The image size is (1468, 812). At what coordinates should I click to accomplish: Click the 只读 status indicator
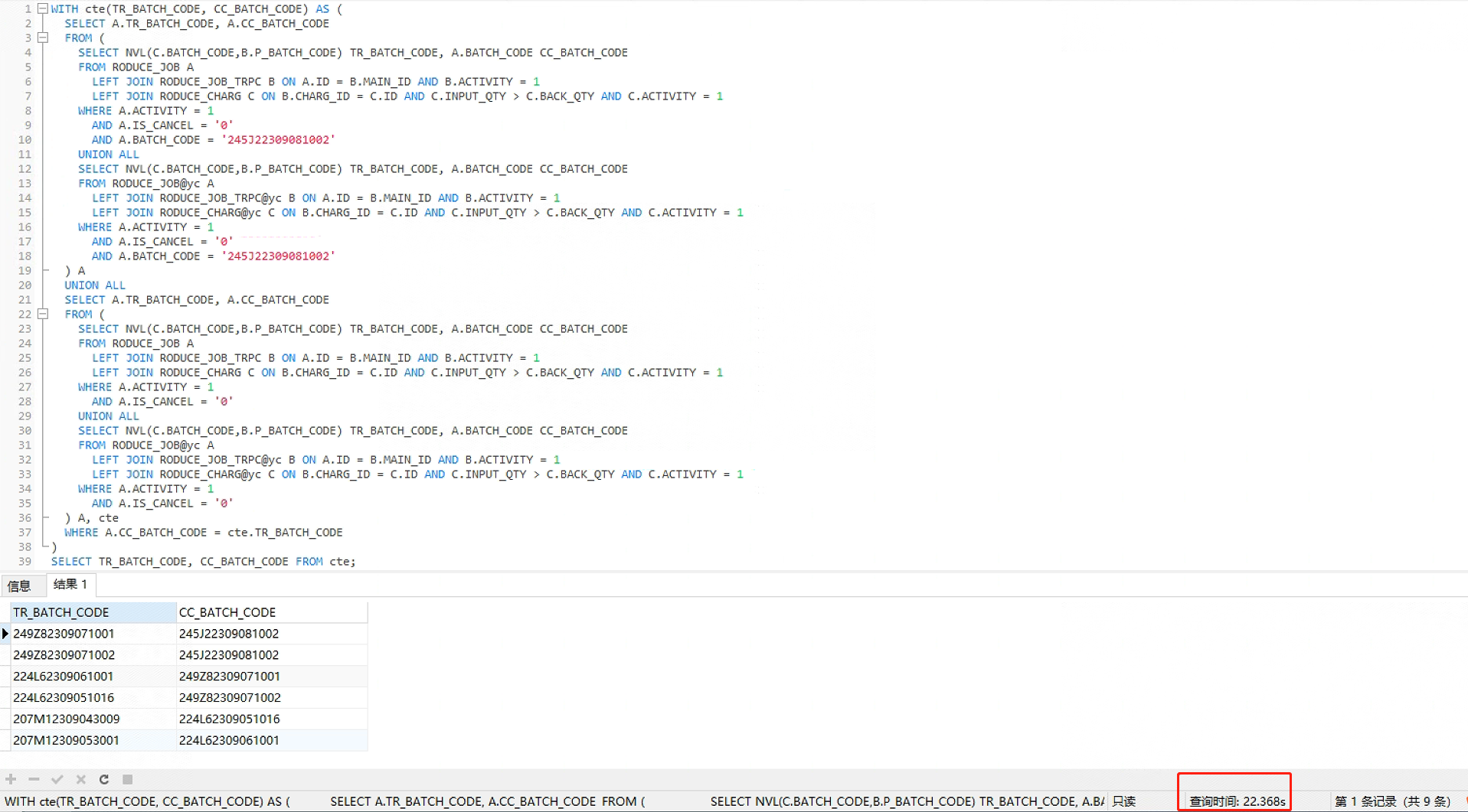click(1124, 801)
